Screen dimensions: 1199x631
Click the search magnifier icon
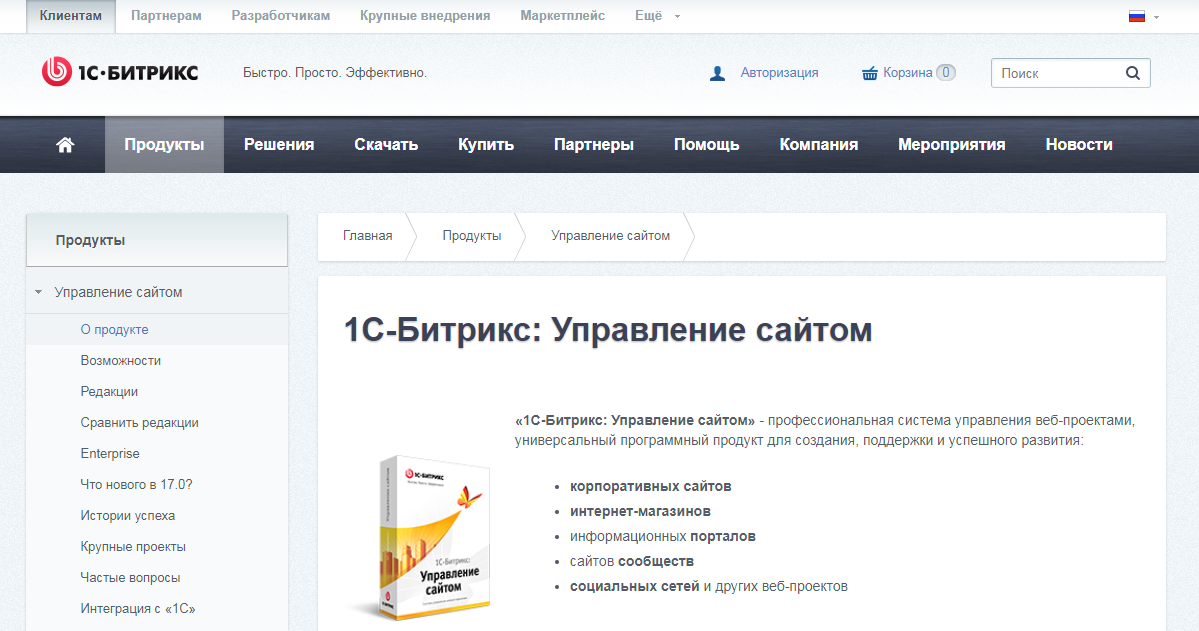pyautogui.click(x=1132, y=72)
